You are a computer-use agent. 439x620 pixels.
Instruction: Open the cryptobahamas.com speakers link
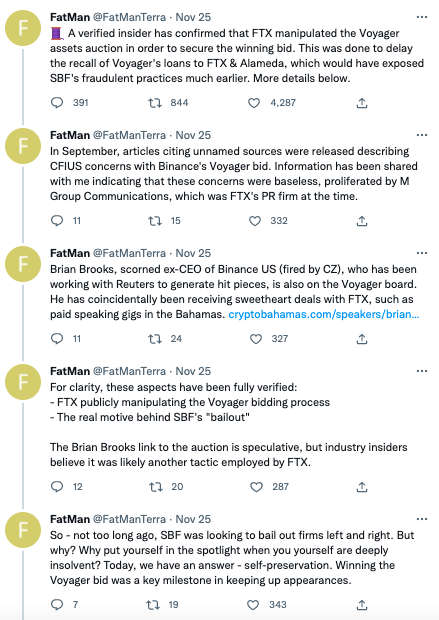[x=324, y=314]
